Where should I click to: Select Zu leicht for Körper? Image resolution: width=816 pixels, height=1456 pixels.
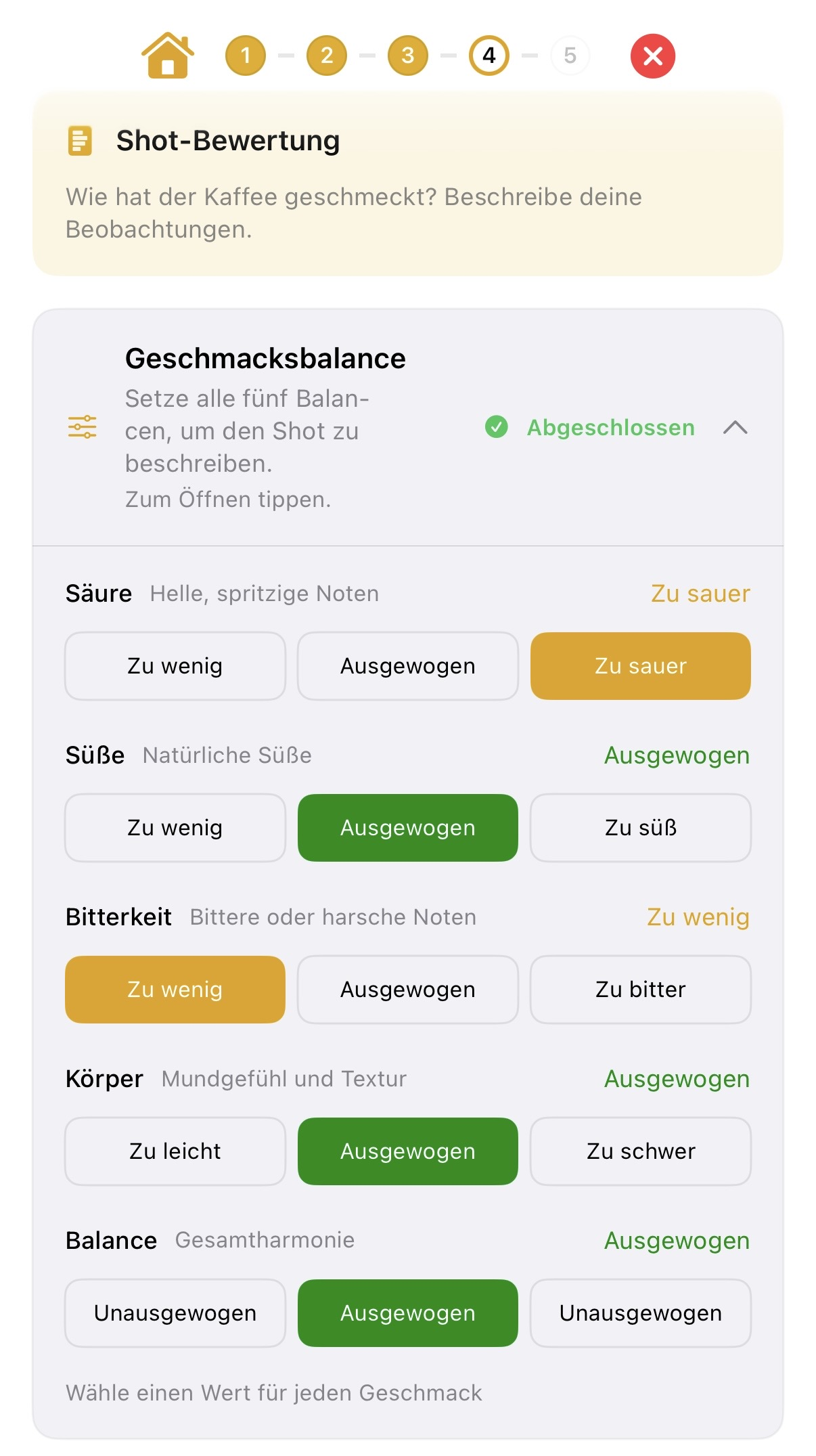pyautogui.click(x=175, y=1151)
